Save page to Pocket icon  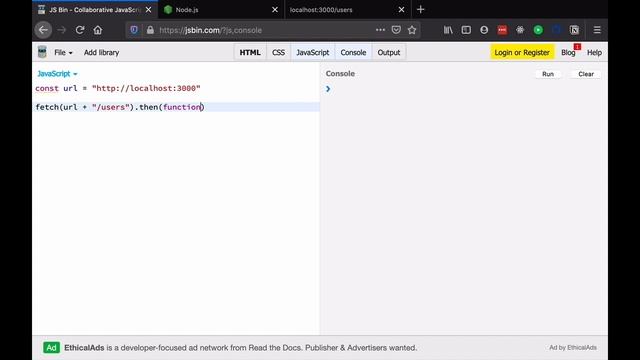(396, 30)
